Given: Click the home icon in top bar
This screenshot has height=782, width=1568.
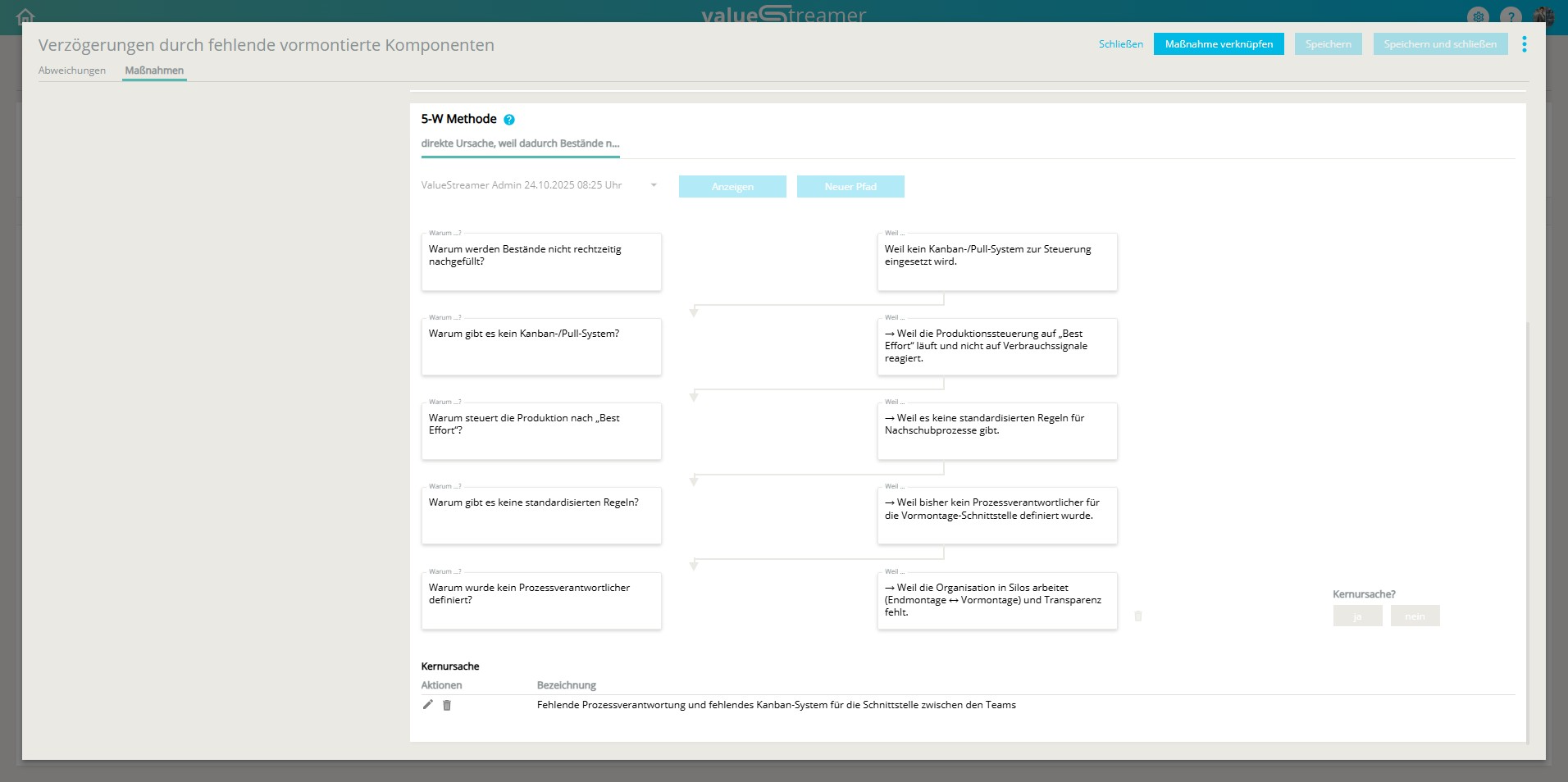Looking at the screenshot, I should click(x=25, y=16).
